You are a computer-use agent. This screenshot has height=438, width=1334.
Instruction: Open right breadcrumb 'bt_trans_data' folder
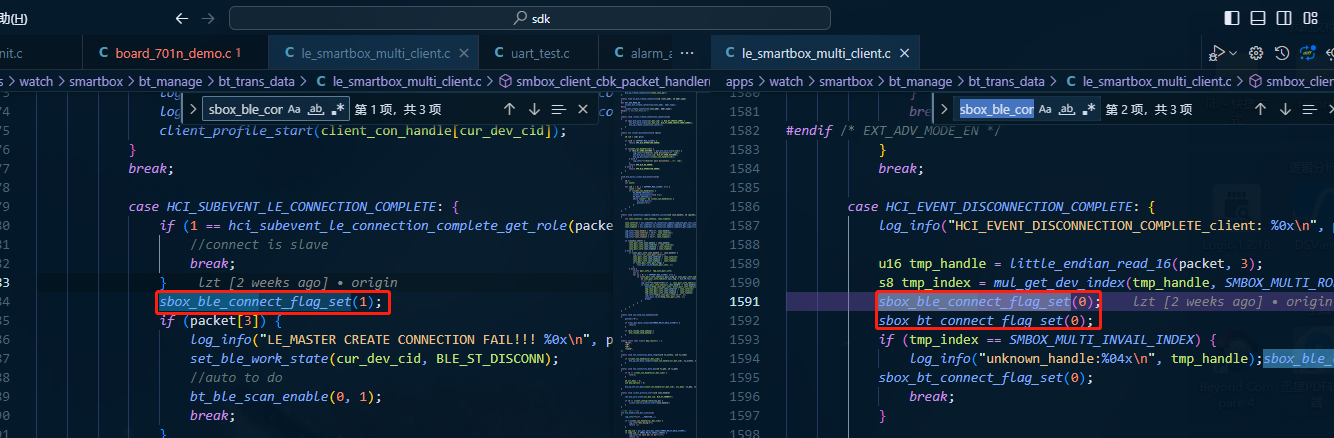[x=1008, y=82]
